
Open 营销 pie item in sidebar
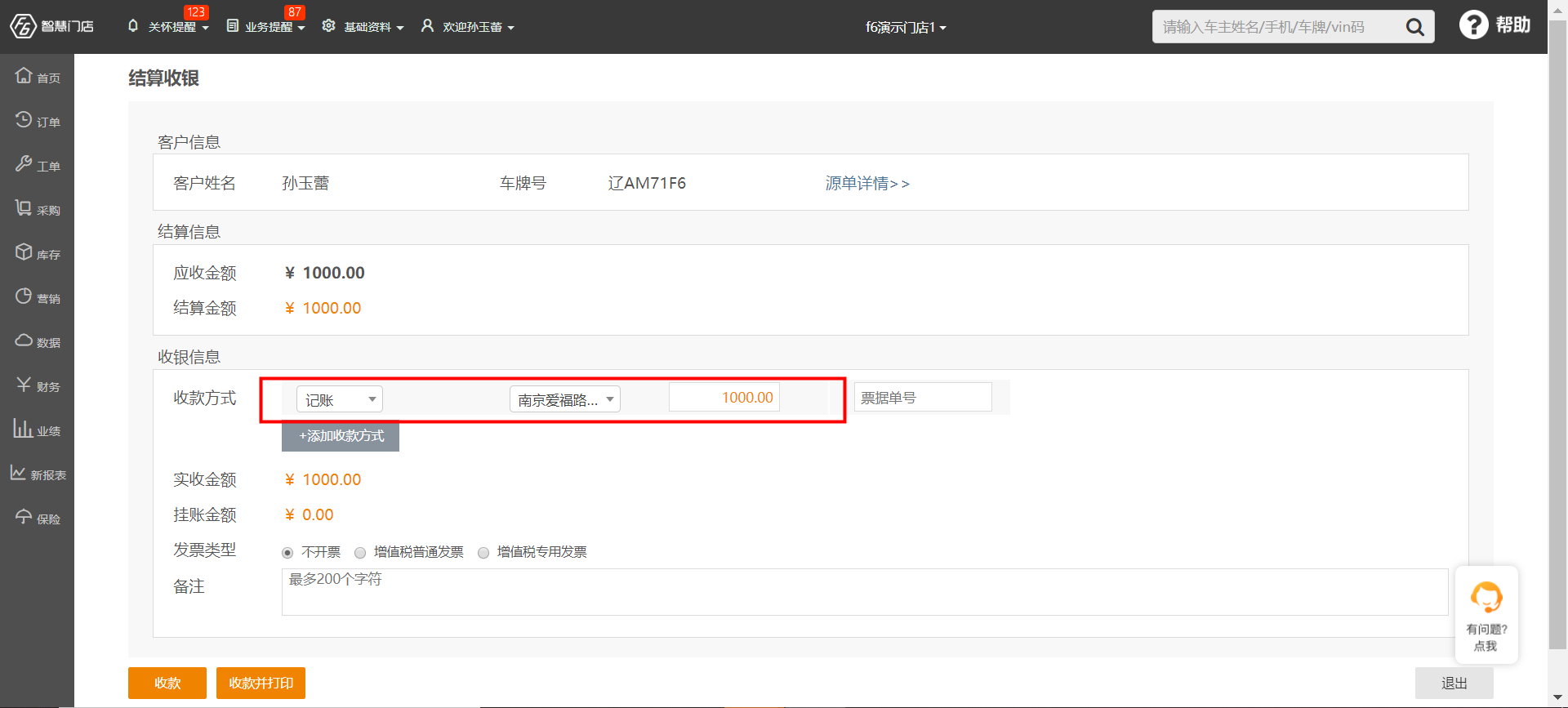(38, 297)
